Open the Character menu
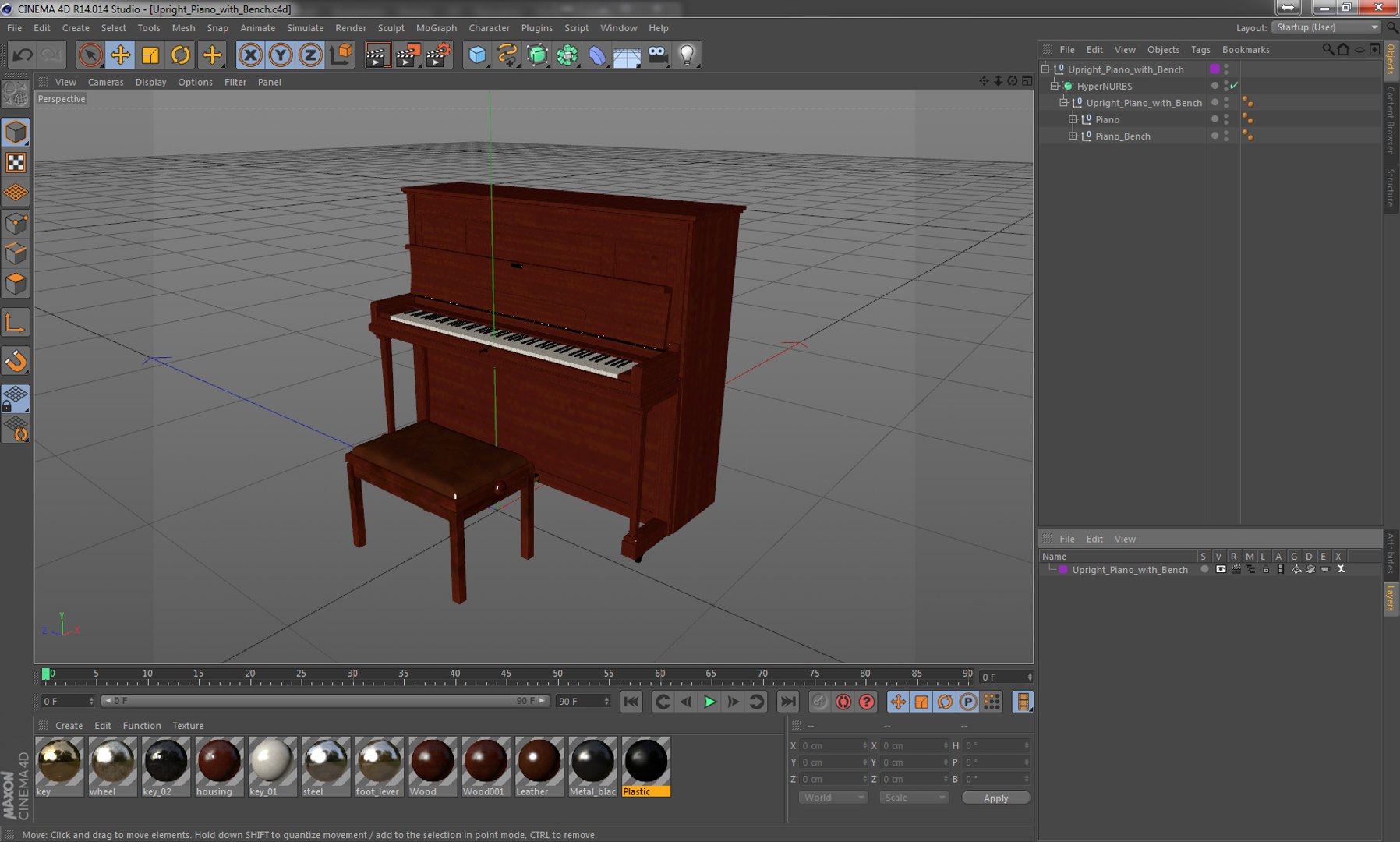Screen dimensions: 1400x842 tap(489, 28)
